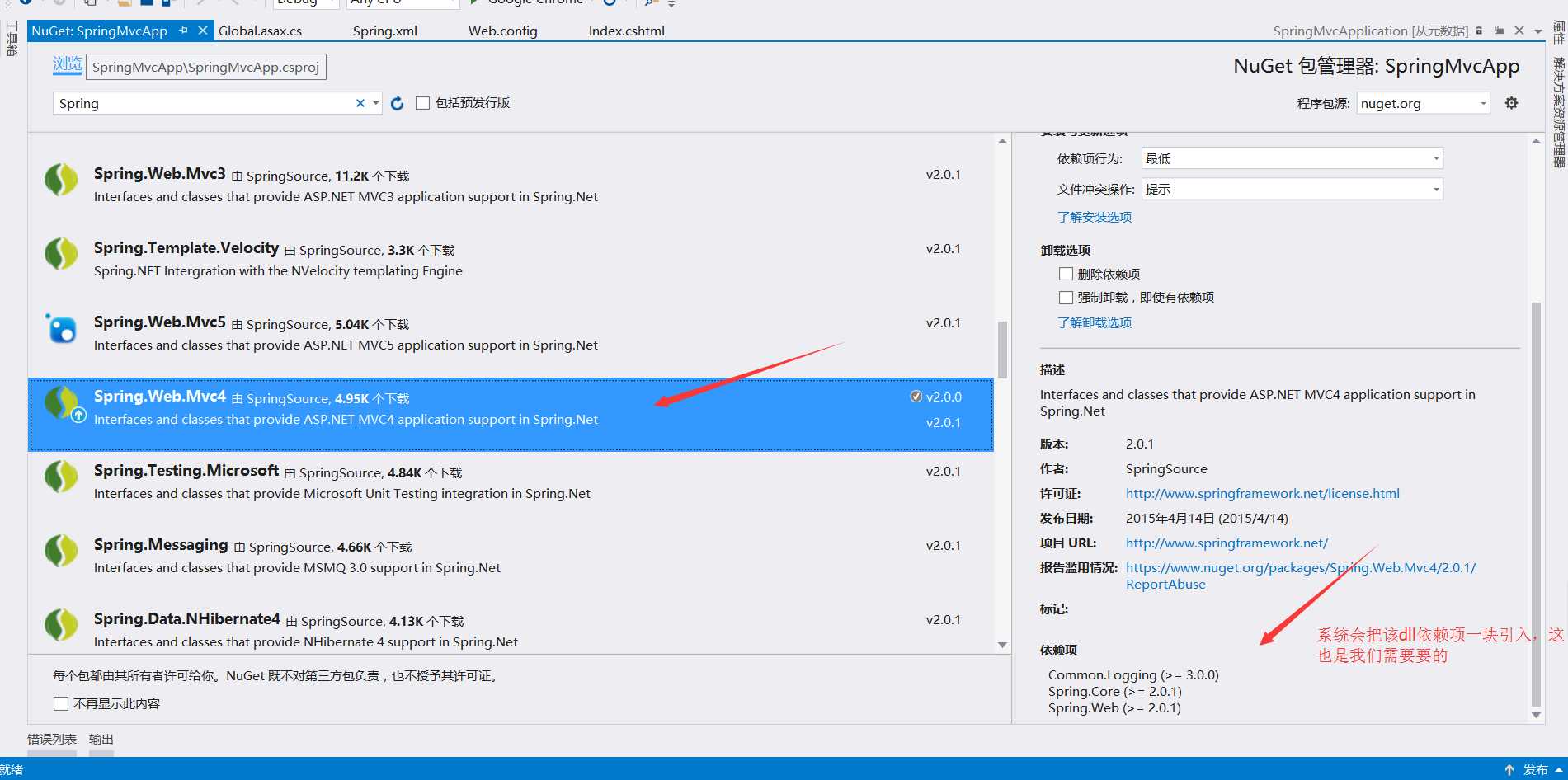
Task: Click the 发布 button in status bar
Action: click(x=1535, y=769)
